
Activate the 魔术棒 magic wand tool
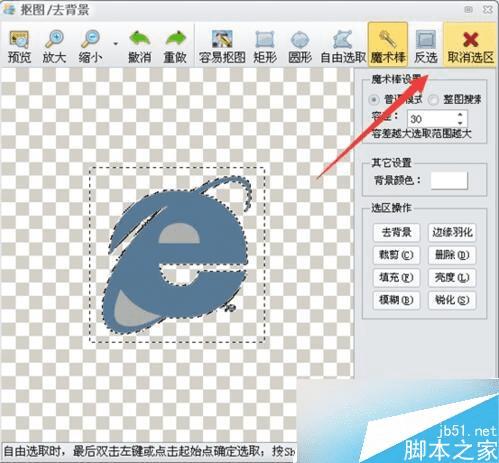[x=388, y=44]
